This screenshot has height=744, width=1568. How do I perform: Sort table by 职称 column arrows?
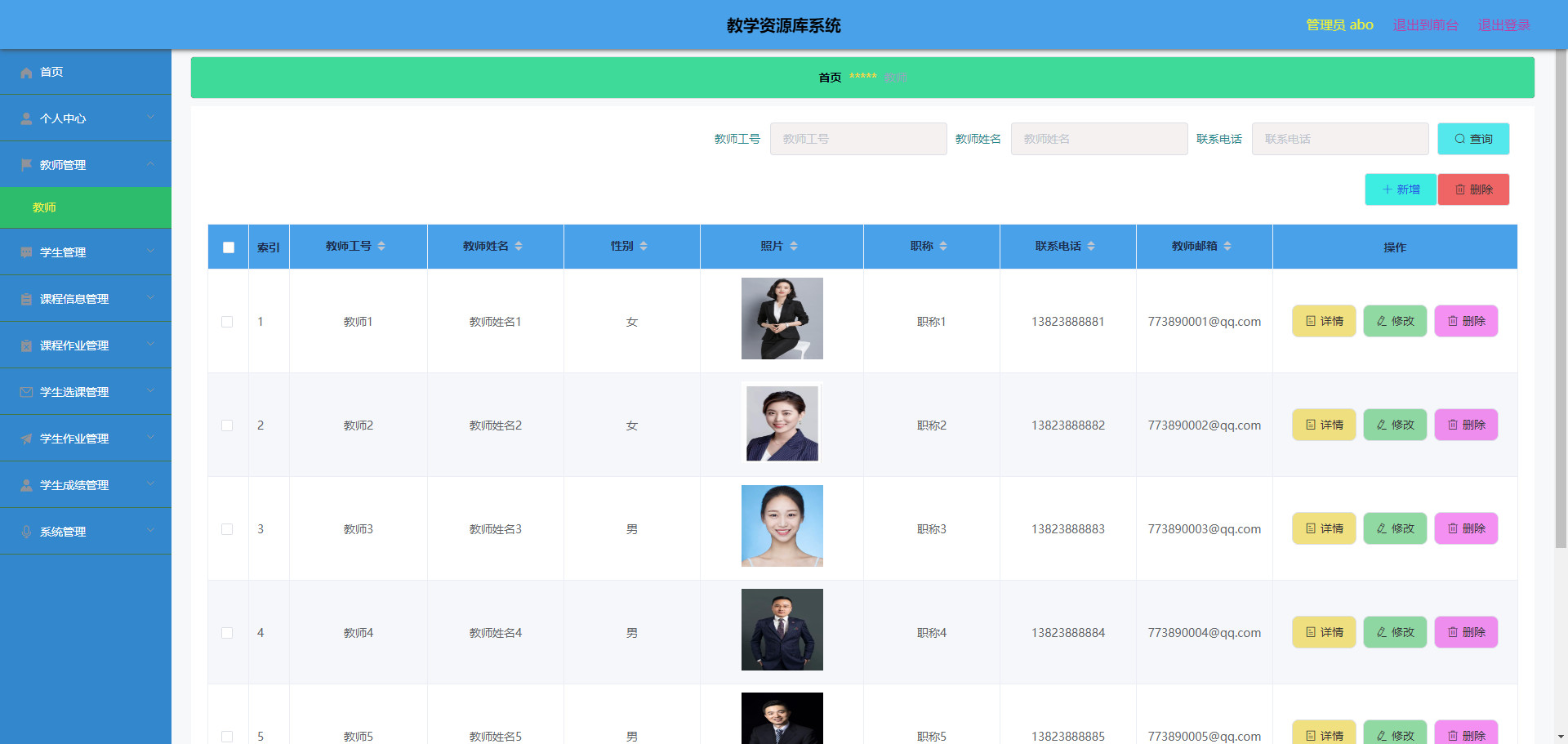pos(943,247)
